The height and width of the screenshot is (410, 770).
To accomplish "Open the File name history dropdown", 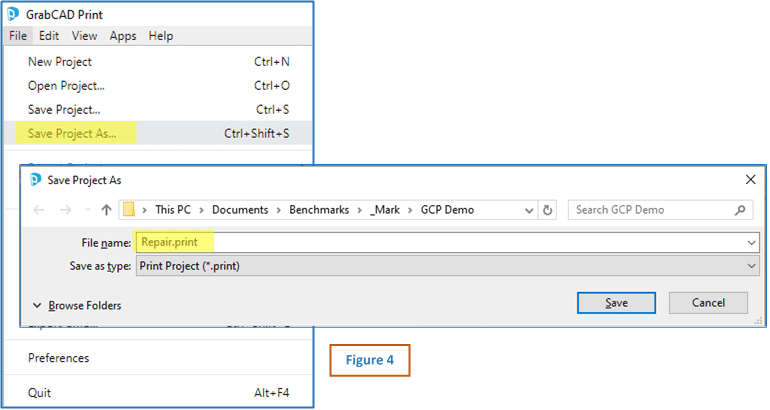I will 750,242.
